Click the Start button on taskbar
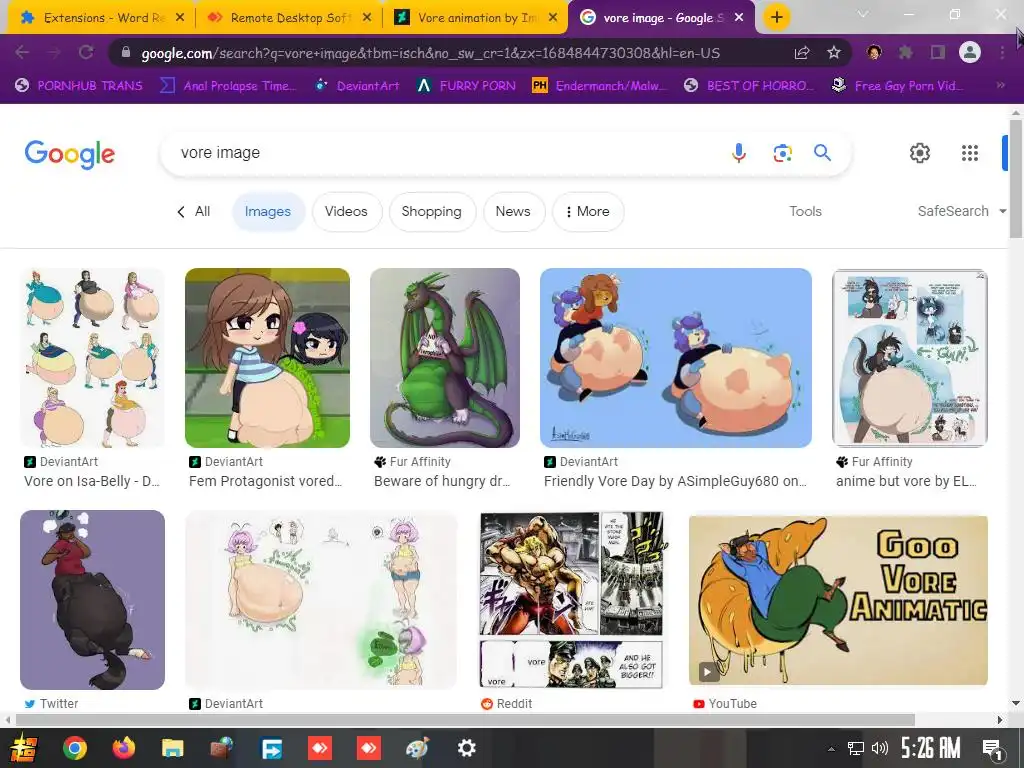 pyautogui.click(x=24, y=748)
